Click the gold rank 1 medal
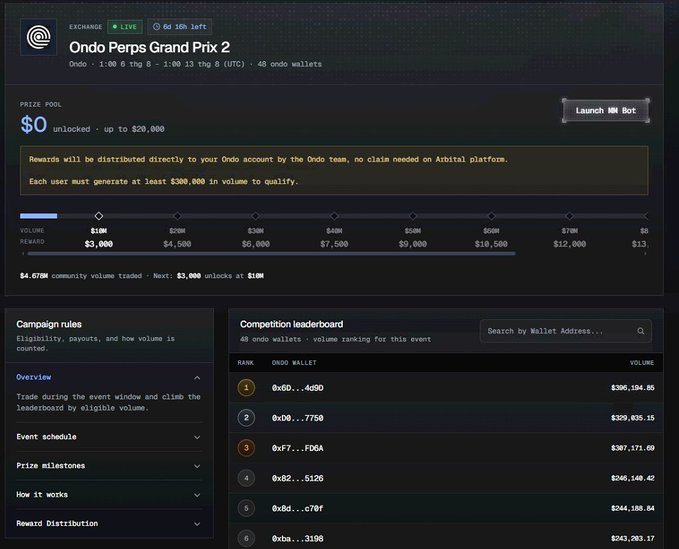 click(x=246, y=388)
